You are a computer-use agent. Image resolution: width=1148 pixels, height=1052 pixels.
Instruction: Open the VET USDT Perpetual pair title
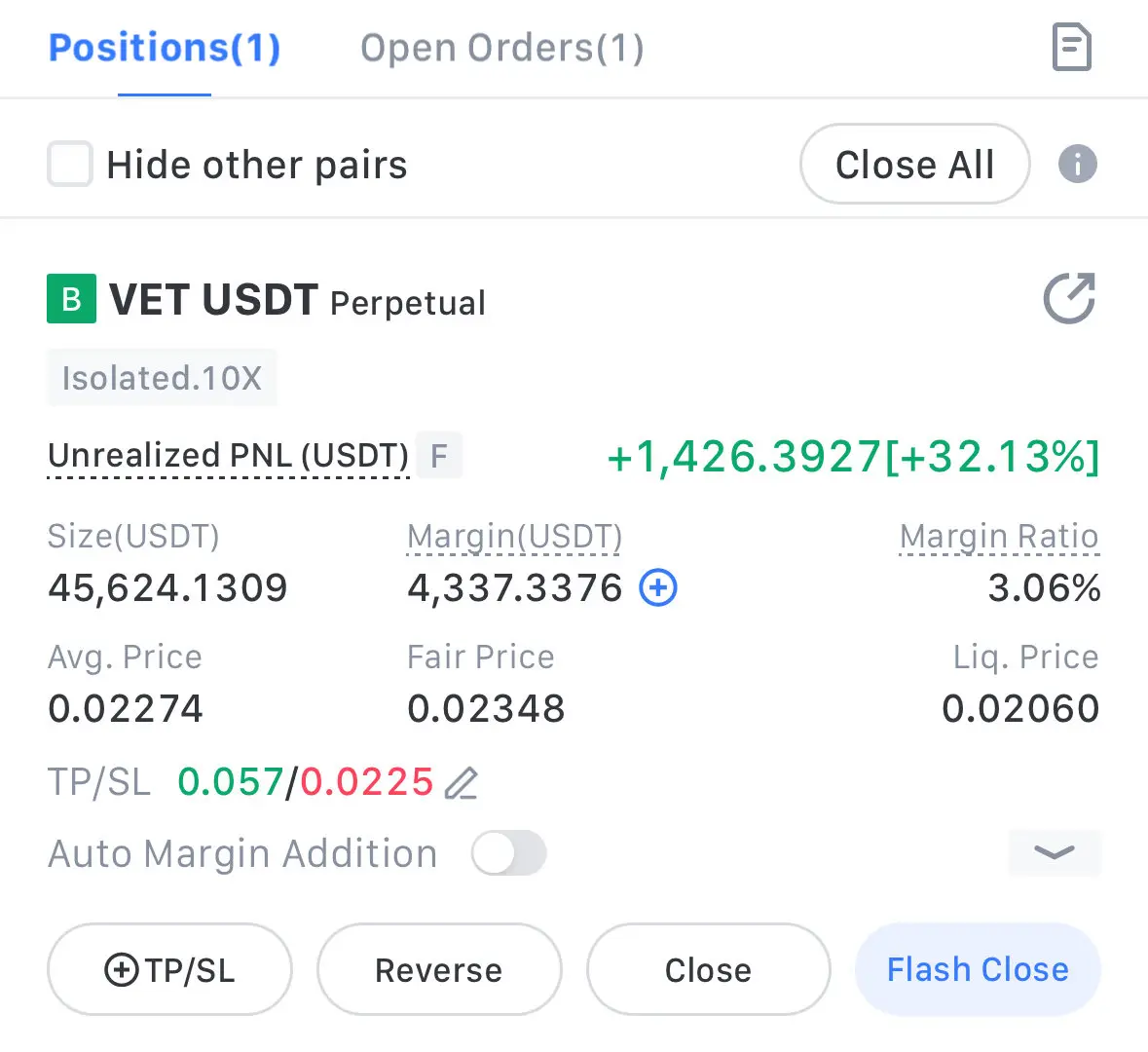(297, 300)
